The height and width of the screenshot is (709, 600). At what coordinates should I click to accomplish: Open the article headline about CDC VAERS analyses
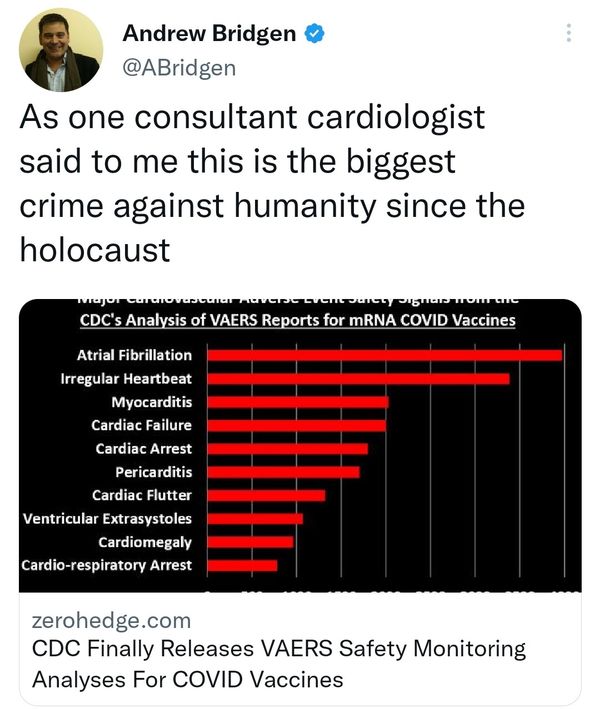[x=279, y=664]
